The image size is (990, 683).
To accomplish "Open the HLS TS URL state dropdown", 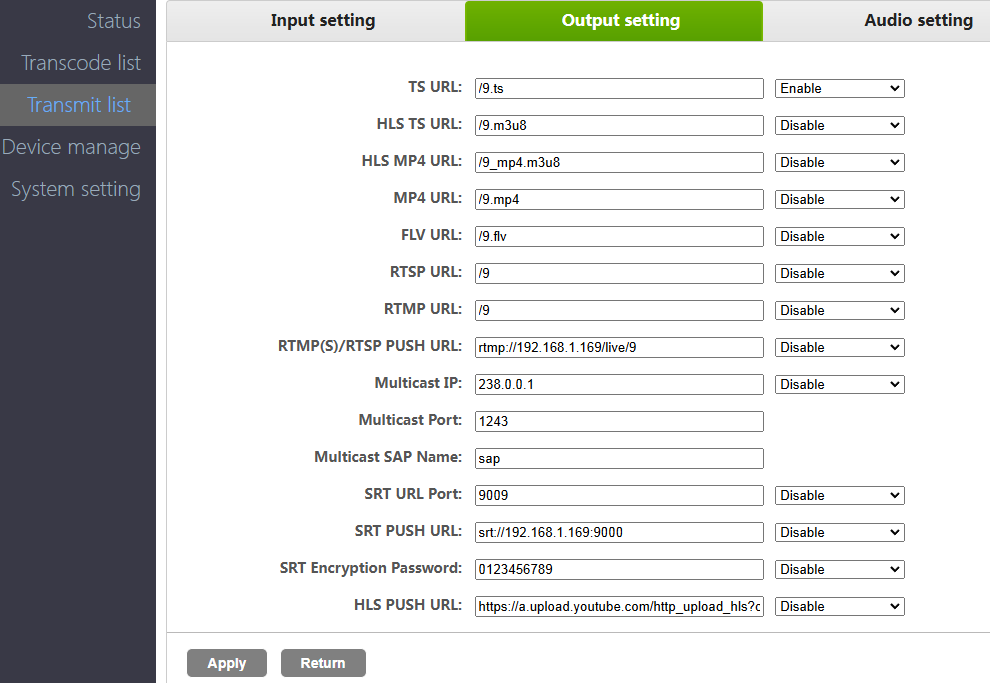I will pyautogui.click(x=840, y=126).
